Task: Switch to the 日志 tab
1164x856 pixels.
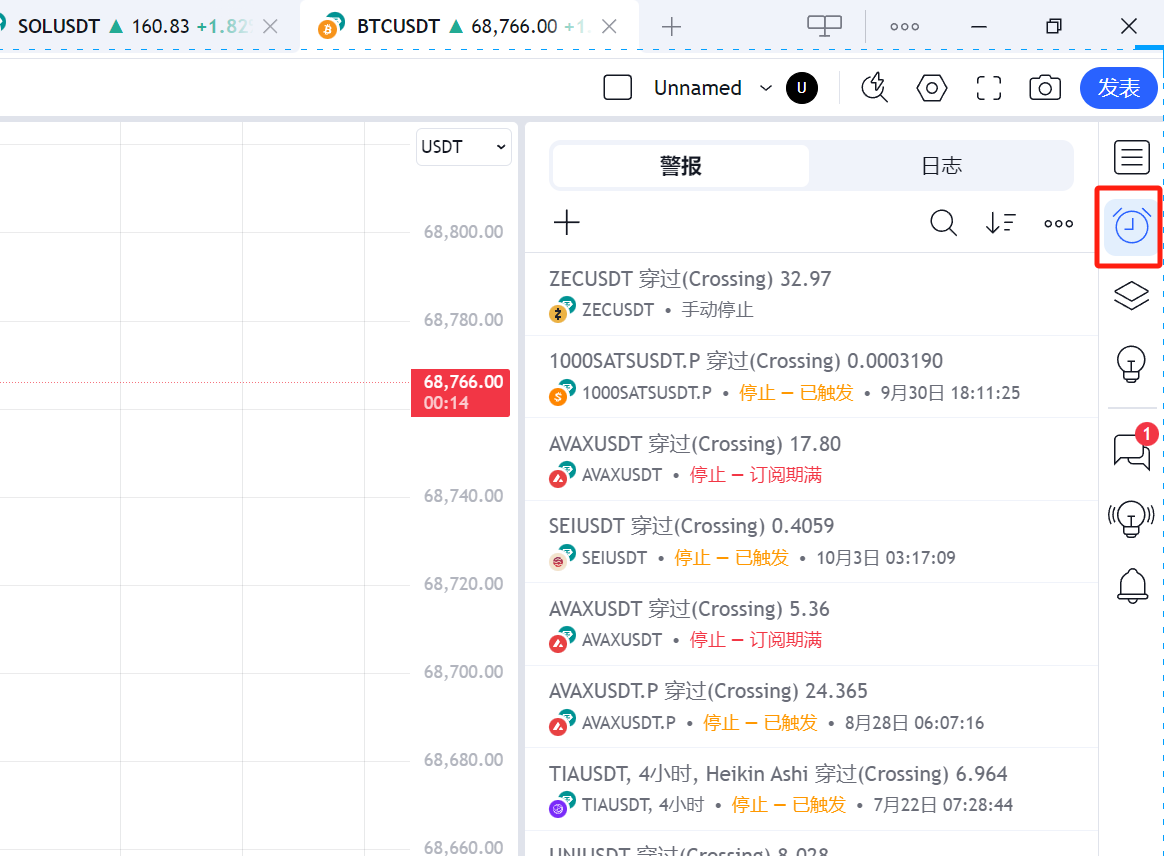Action: [941, 166]
